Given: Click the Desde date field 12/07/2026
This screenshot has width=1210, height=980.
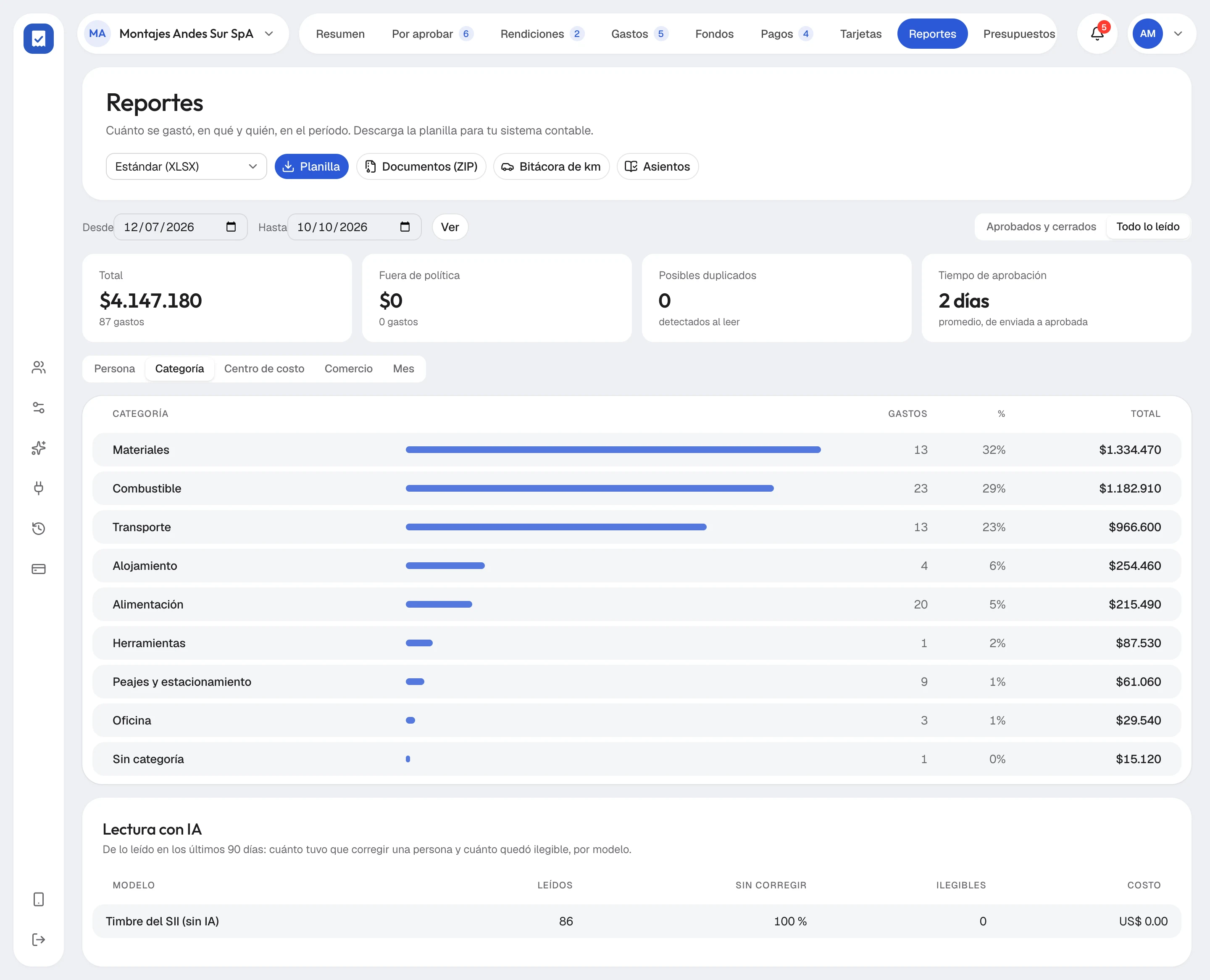Looking at the screenshot, I should tap(180, 227).
